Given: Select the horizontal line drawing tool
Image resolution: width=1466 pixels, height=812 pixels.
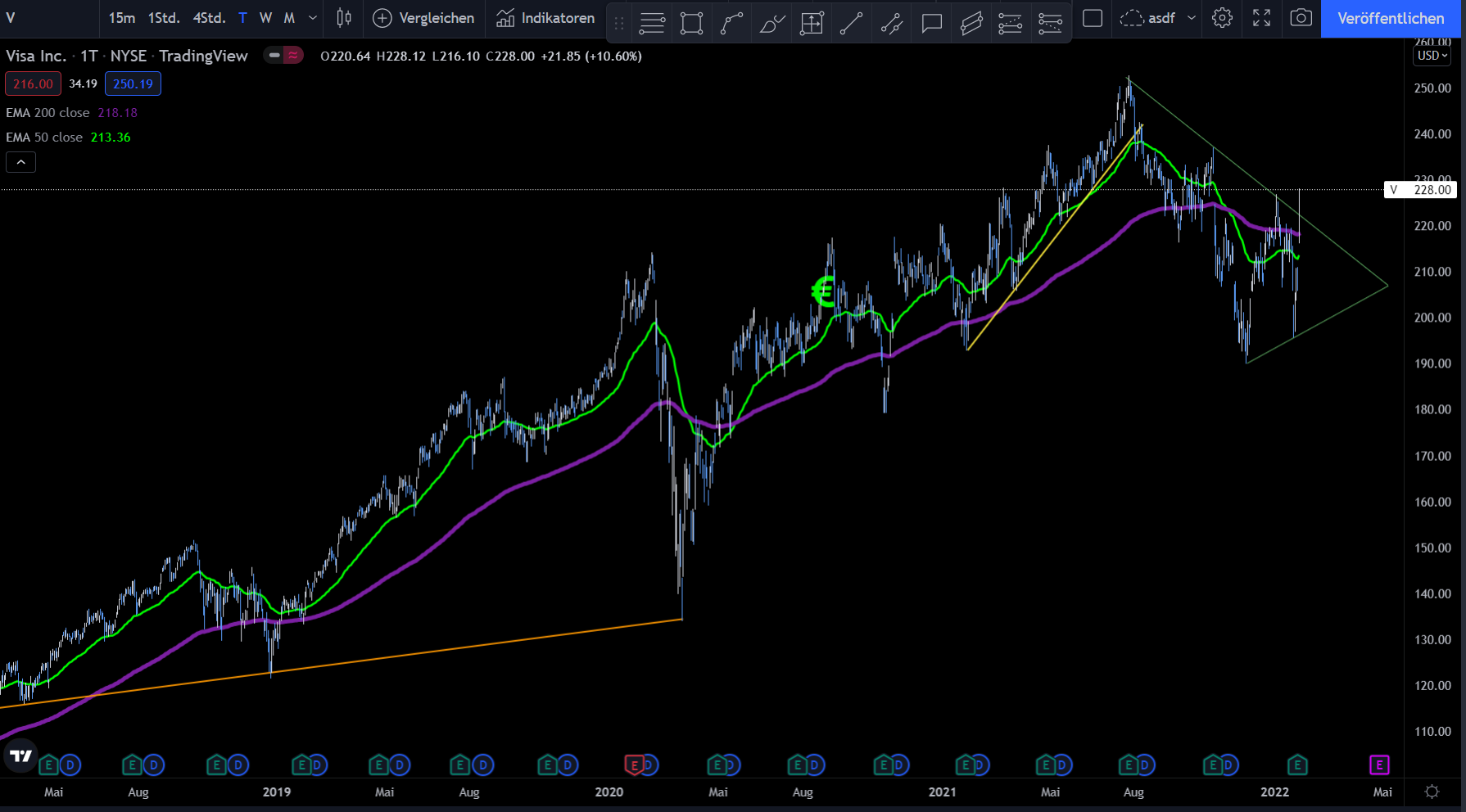Looking at the screenshot, I should pos(652,23).
